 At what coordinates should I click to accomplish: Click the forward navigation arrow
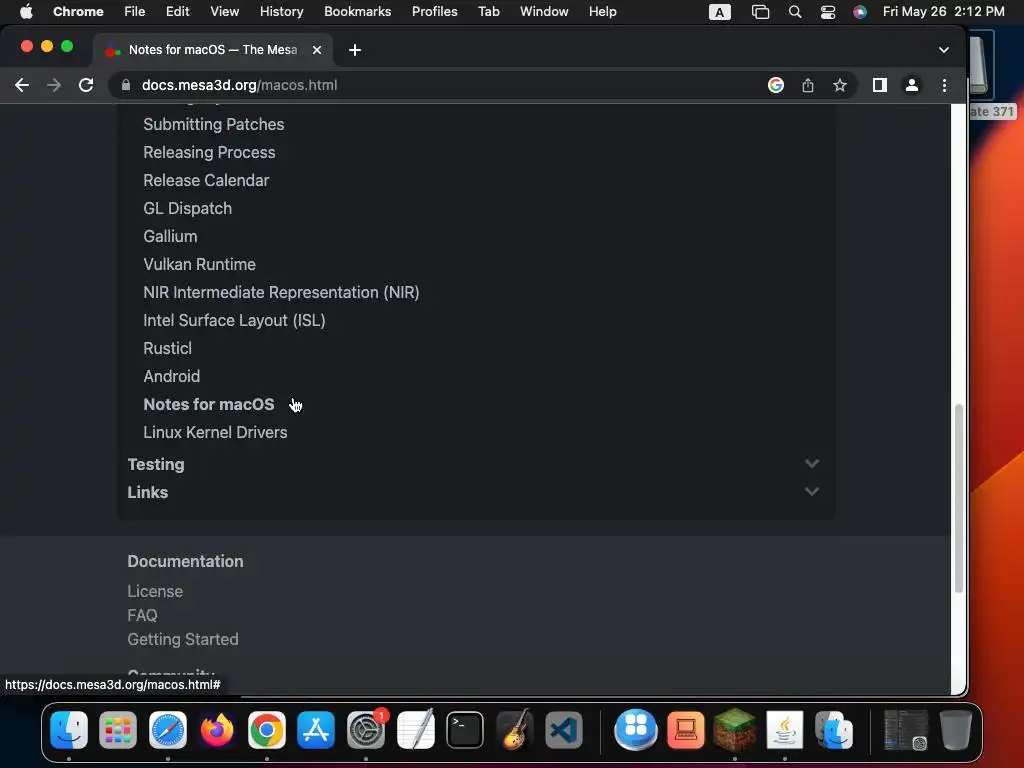point(54,85)
